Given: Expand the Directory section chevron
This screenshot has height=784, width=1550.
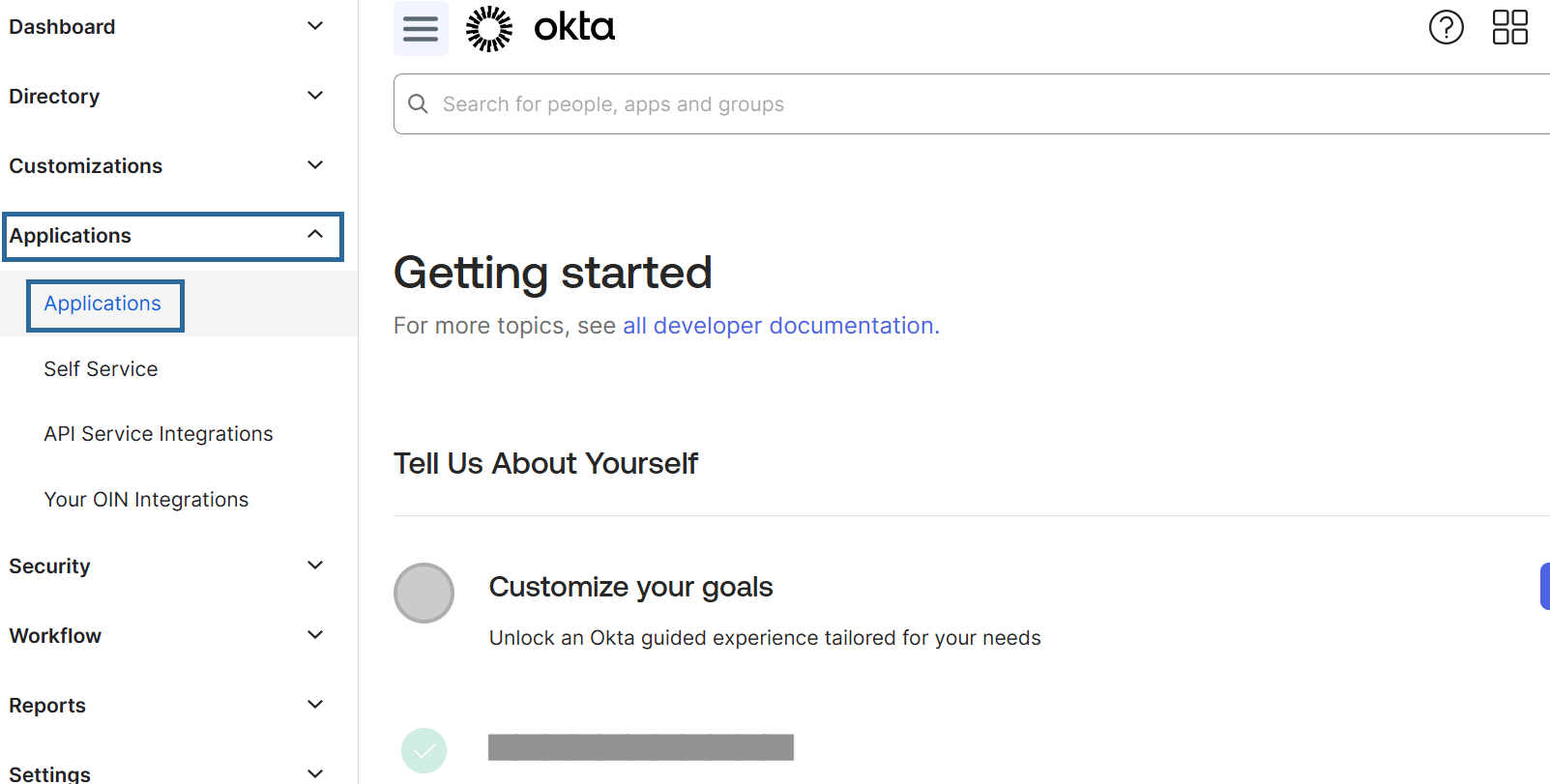Looking at the screenshot, I should pyautogui.click(x=315, y=96).
